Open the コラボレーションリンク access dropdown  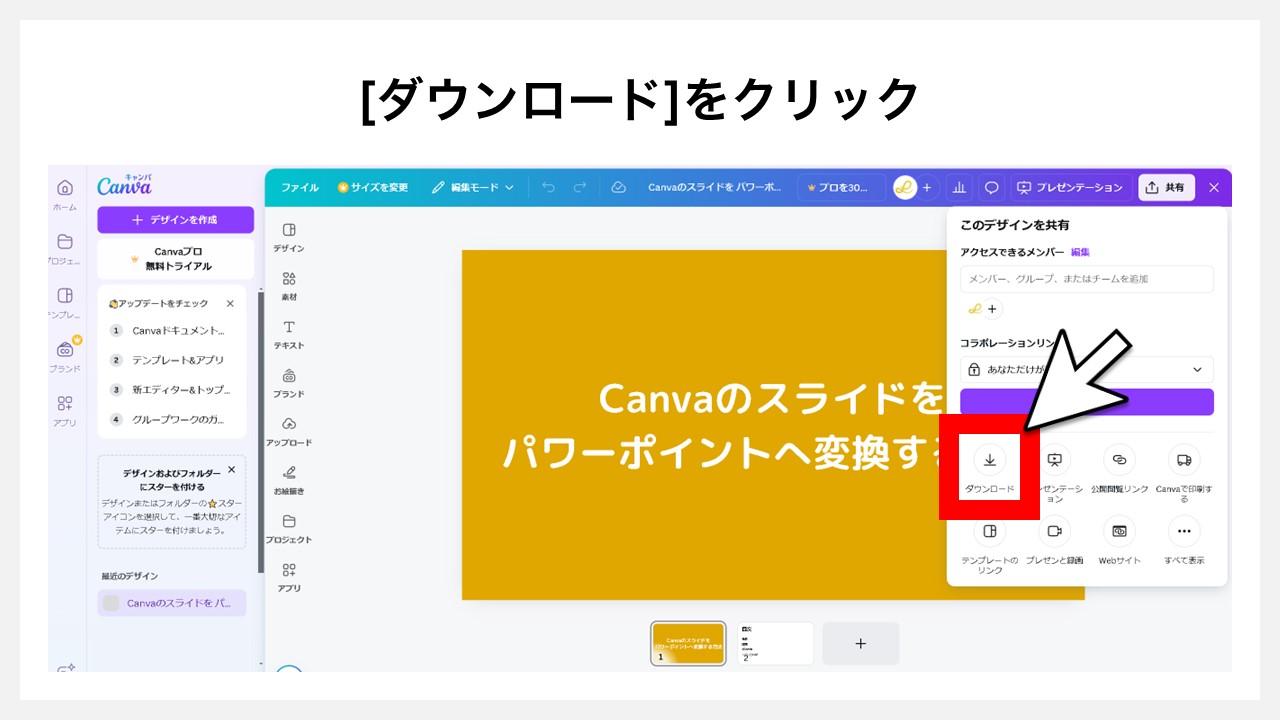pyautogui.click(x=1087, y=369)
